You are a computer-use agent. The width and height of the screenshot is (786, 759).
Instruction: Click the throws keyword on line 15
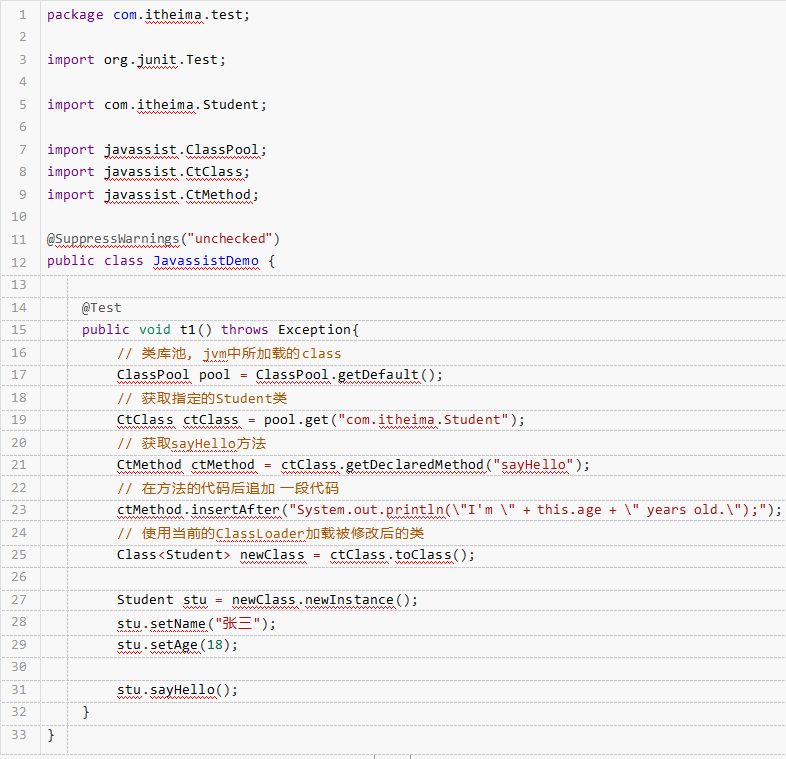pyautogui.click(x=245, y=330)
